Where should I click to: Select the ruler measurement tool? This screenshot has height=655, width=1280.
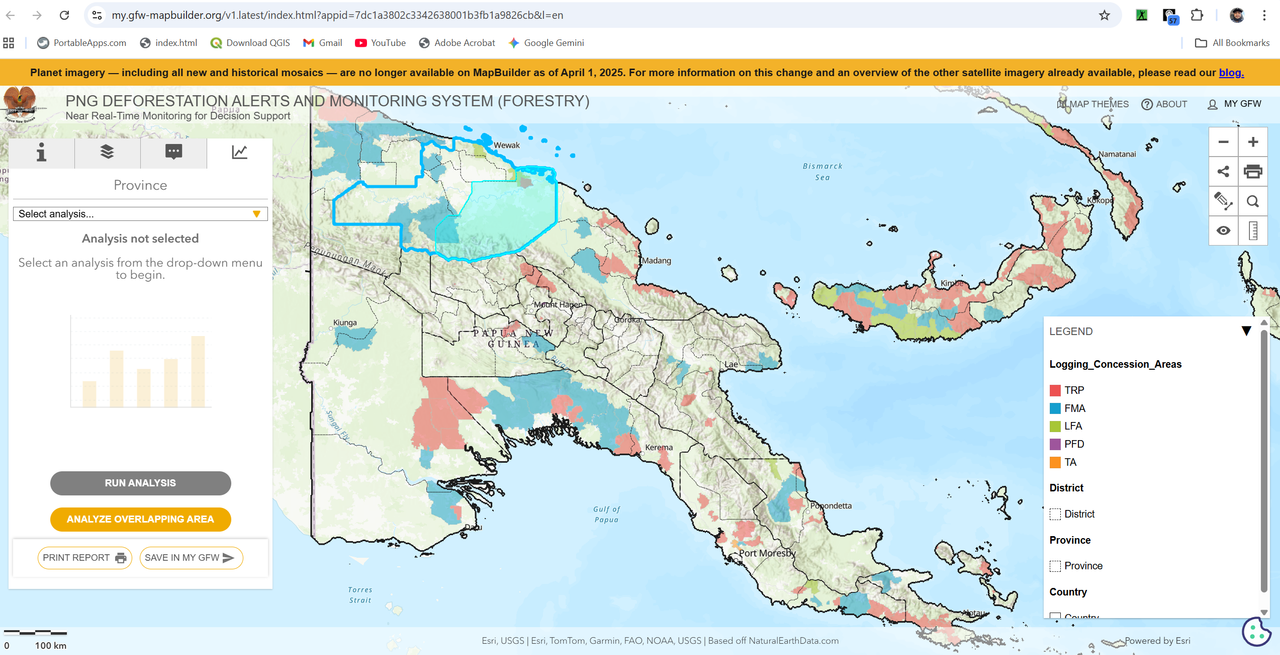[x=1253, y=231]
